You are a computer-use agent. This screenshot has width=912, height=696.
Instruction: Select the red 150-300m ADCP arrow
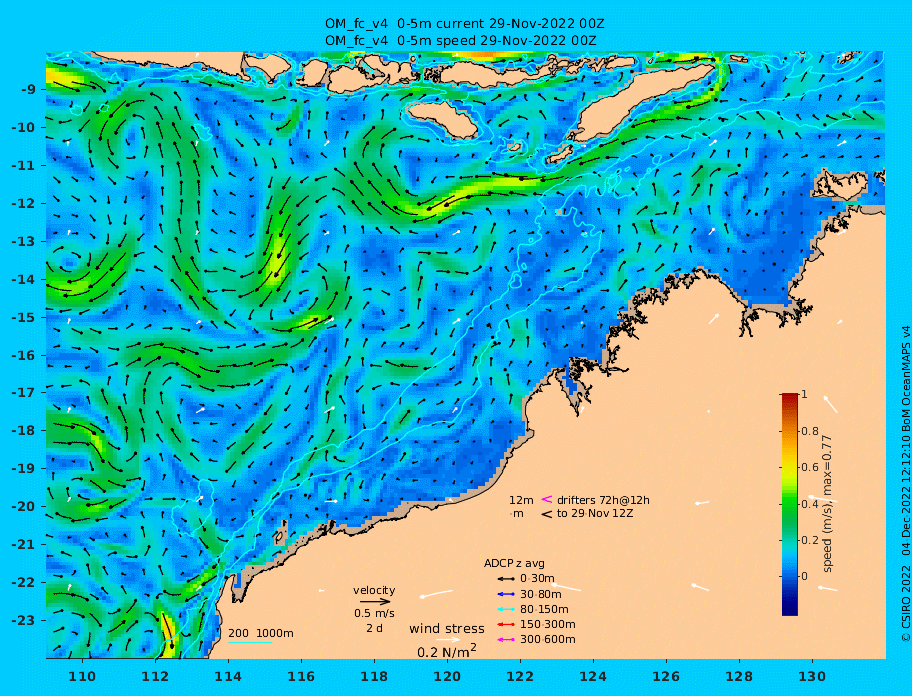tap(506, 625)
